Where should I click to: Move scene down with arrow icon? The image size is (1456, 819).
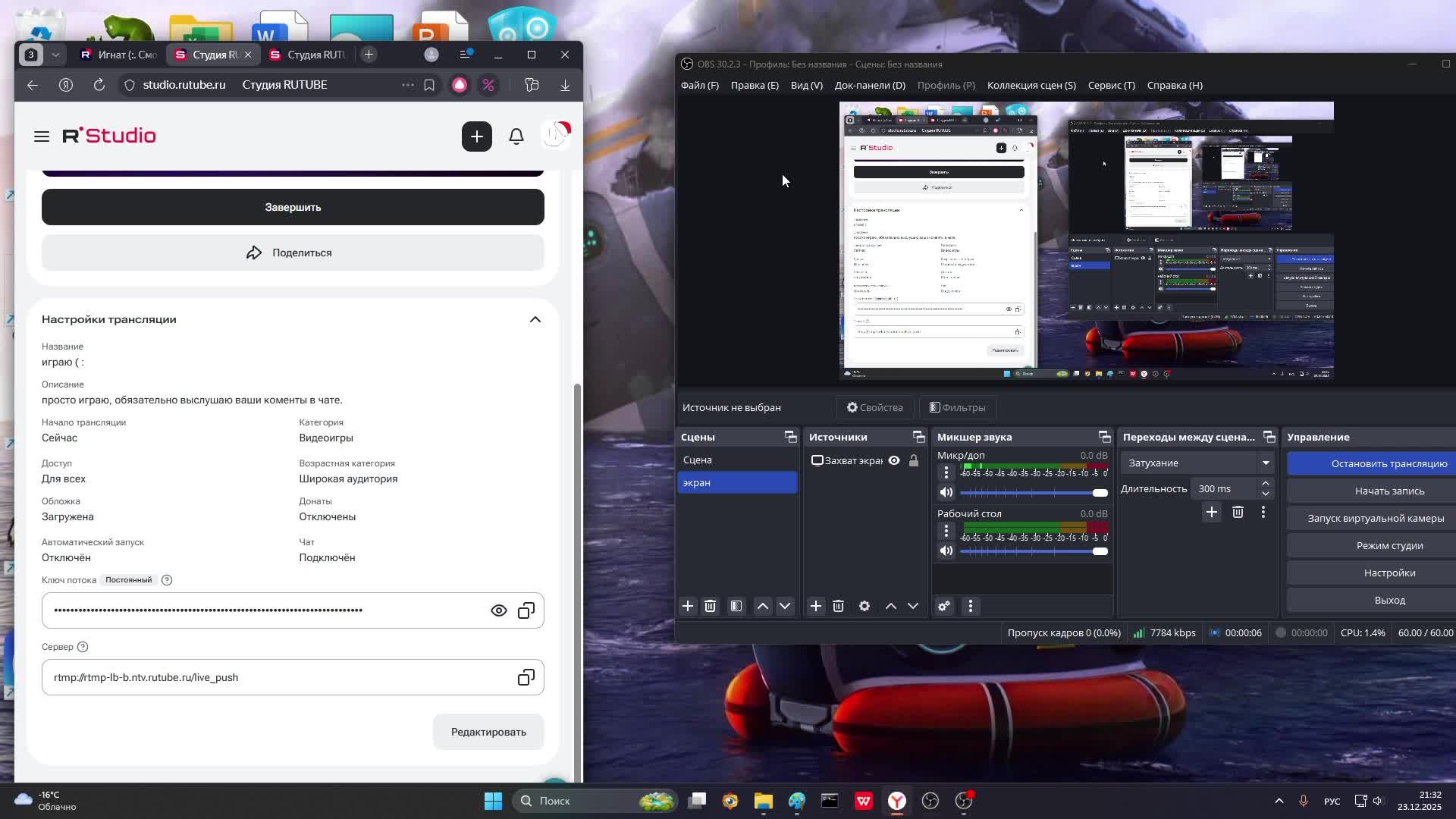(785, 606)
